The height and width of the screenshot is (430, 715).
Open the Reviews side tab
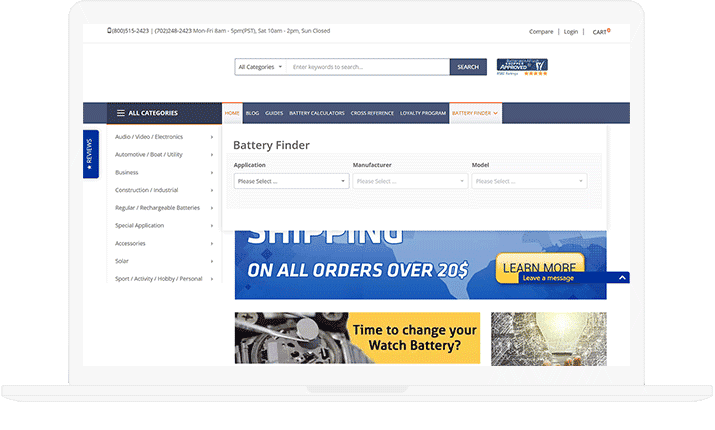click(x=90, y=154)
